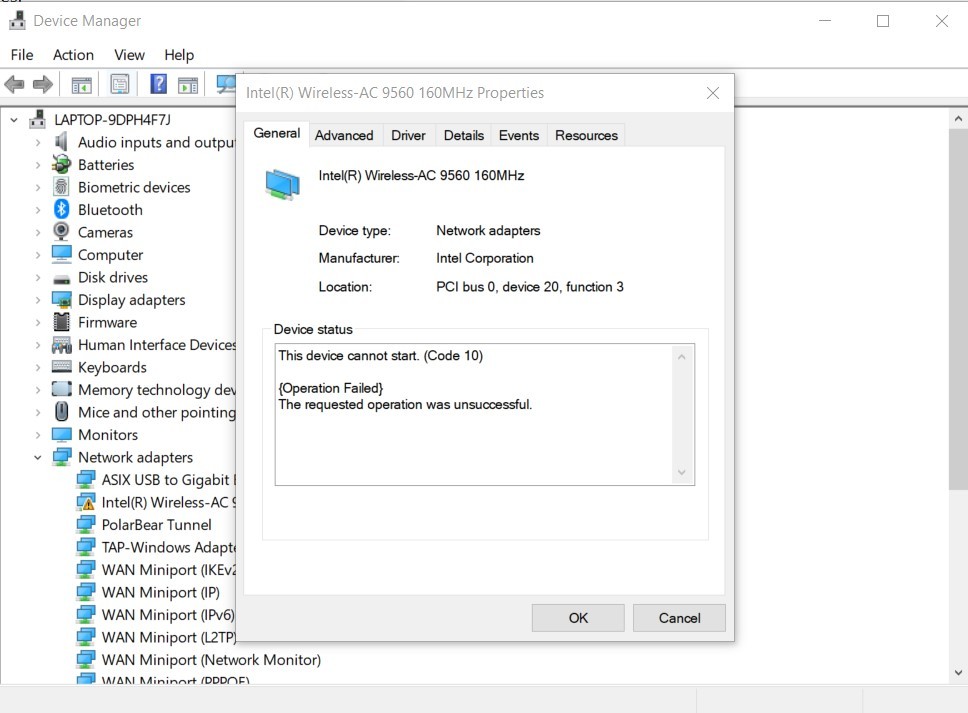Viewport: 968px width, 713px height.
Task: Click the Show/Hide Action Pane toolbar icon
Action: 188,85
